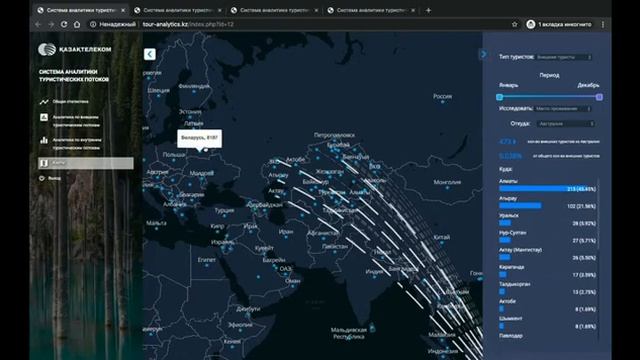This screenshot has width=640, height=360.
Task: Click the browser home icon
Action: point(77,24)
